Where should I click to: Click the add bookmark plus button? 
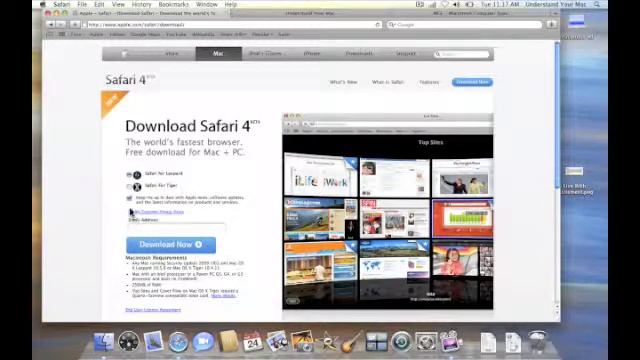(x=75, y=24)
